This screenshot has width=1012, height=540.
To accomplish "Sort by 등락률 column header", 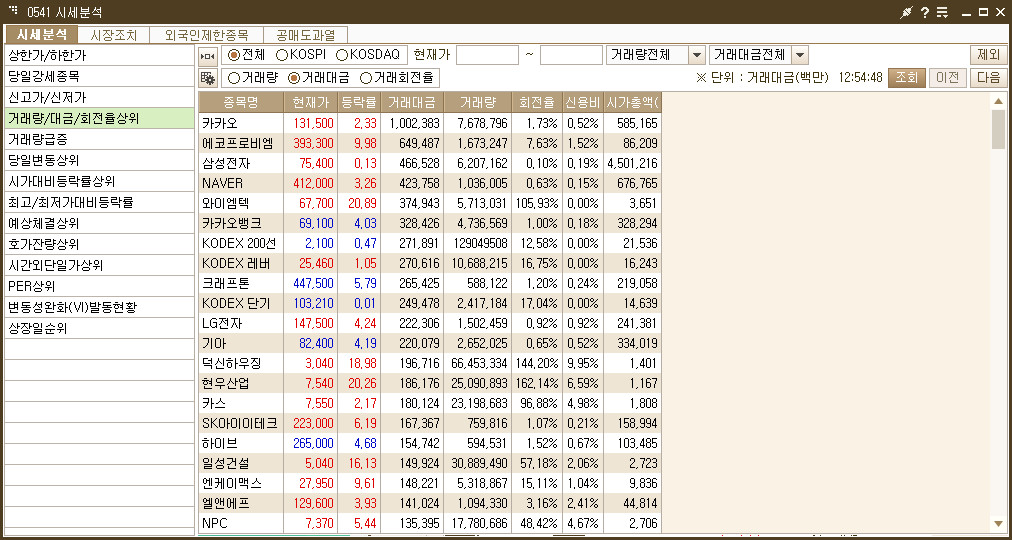I will tap(359, 102).
